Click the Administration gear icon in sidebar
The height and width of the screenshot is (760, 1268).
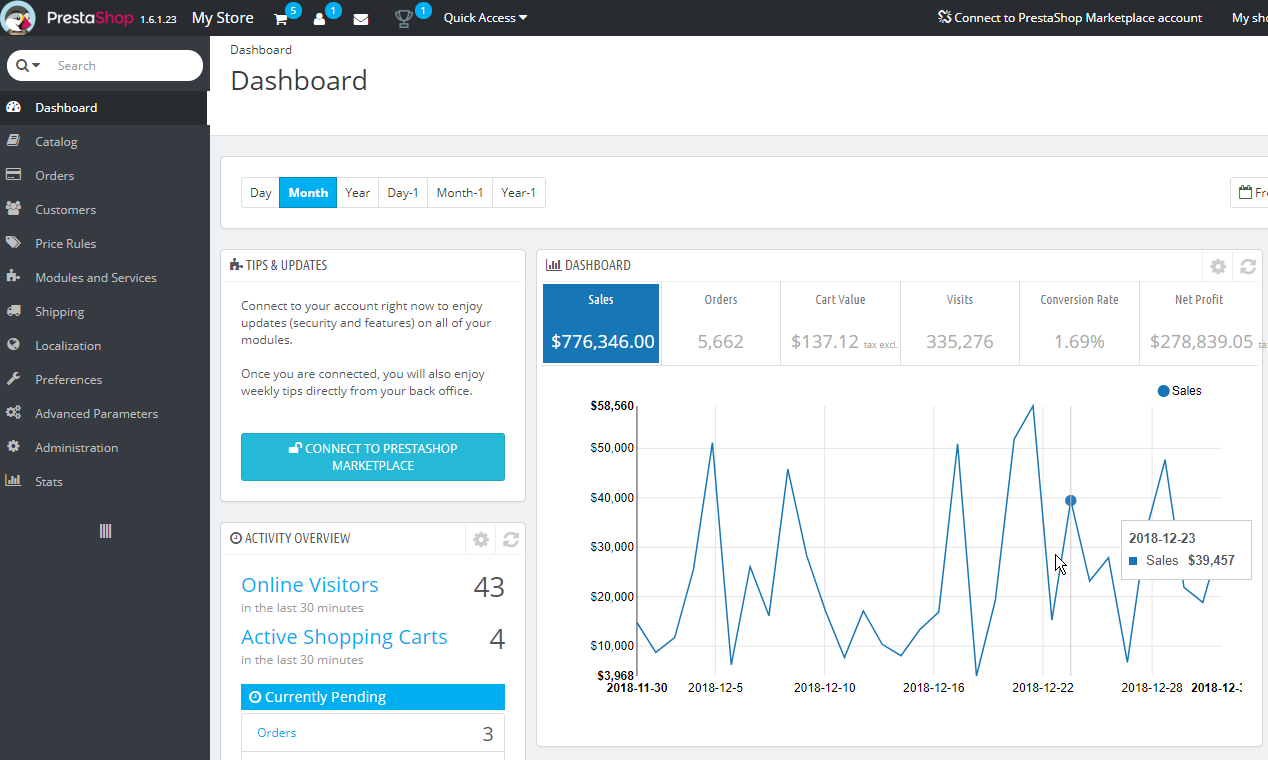click(x=14, y=447)
